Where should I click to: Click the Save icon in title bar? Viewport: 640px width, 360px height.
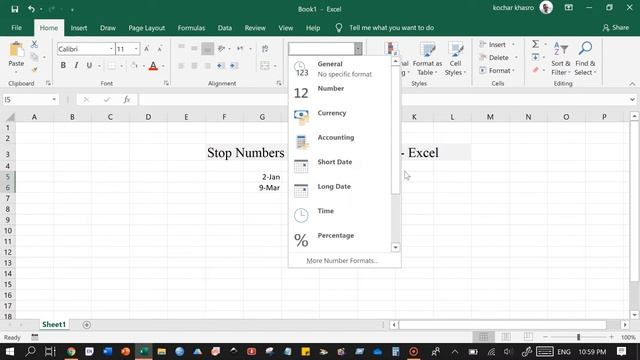click(x=15, y=9)
